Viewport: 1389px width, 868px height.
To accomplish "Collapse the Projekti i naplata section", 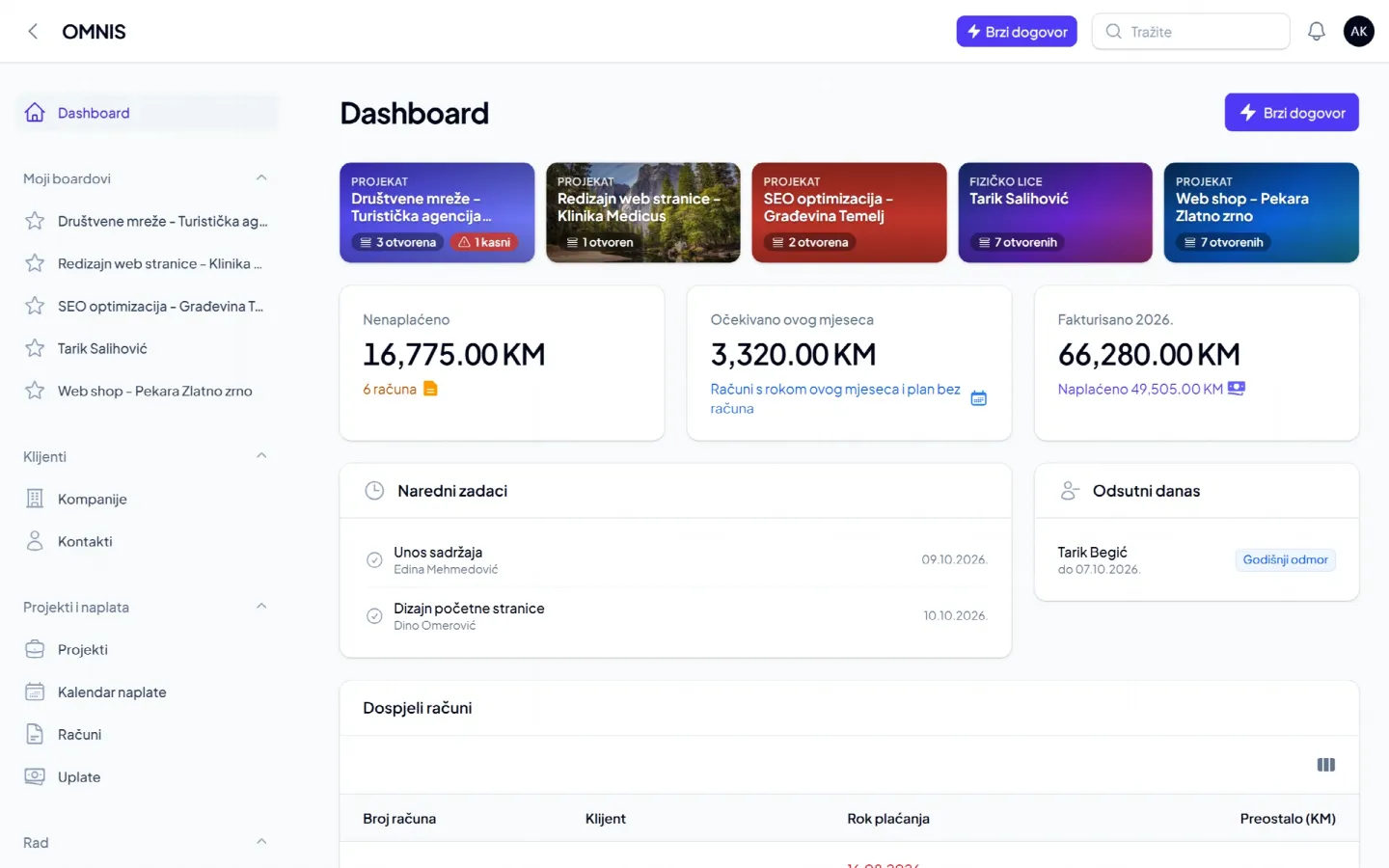I will tap(261, 607).
